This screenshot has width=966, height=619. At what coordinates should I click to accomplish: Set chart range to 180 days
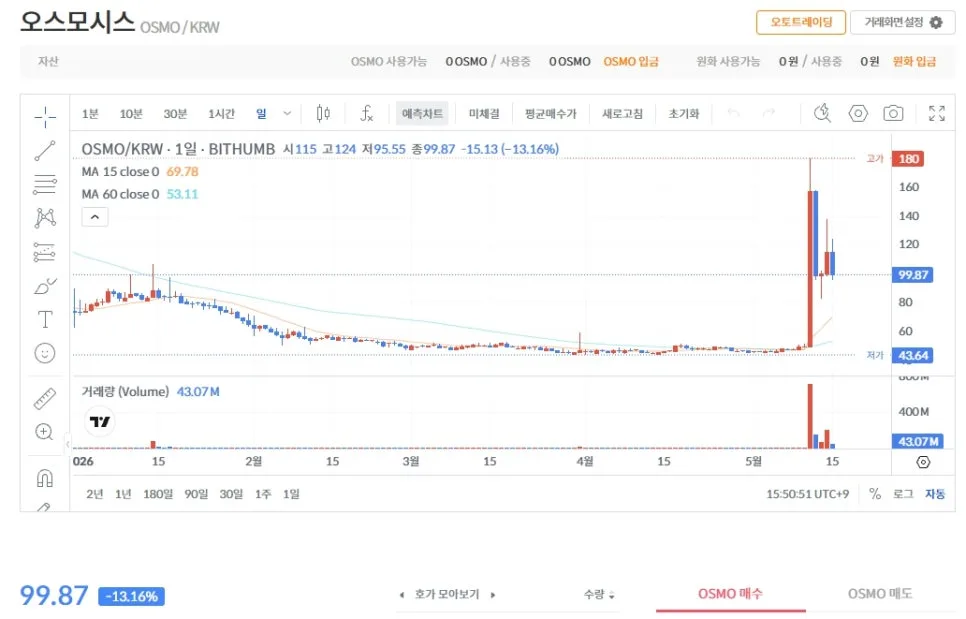coord(158,494)
